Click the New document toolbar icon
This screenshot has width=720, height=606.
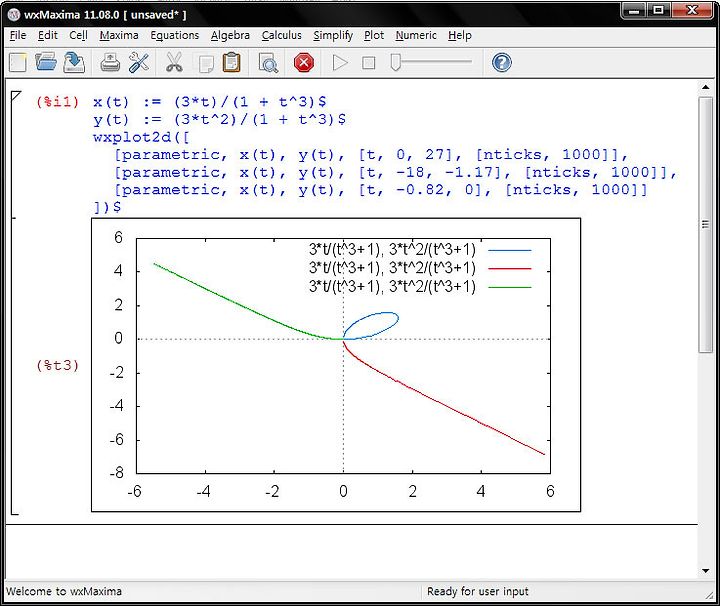tap(18, 62)
